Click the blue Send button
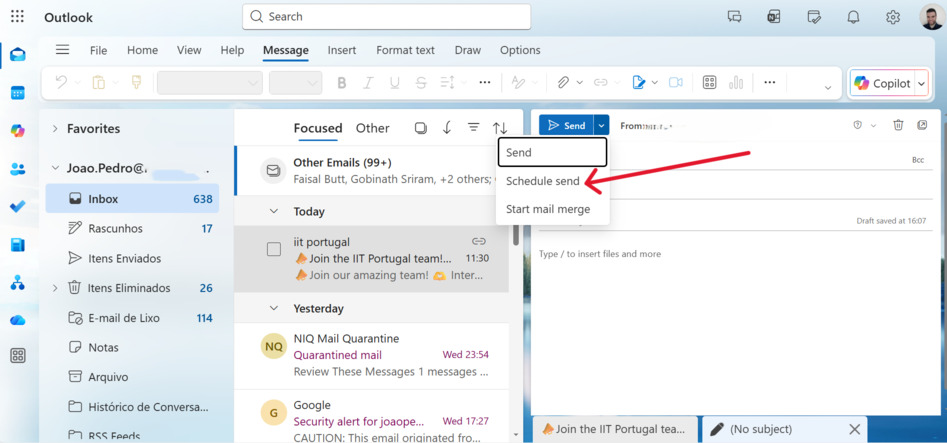947x443 pixels. coord(566,125)
